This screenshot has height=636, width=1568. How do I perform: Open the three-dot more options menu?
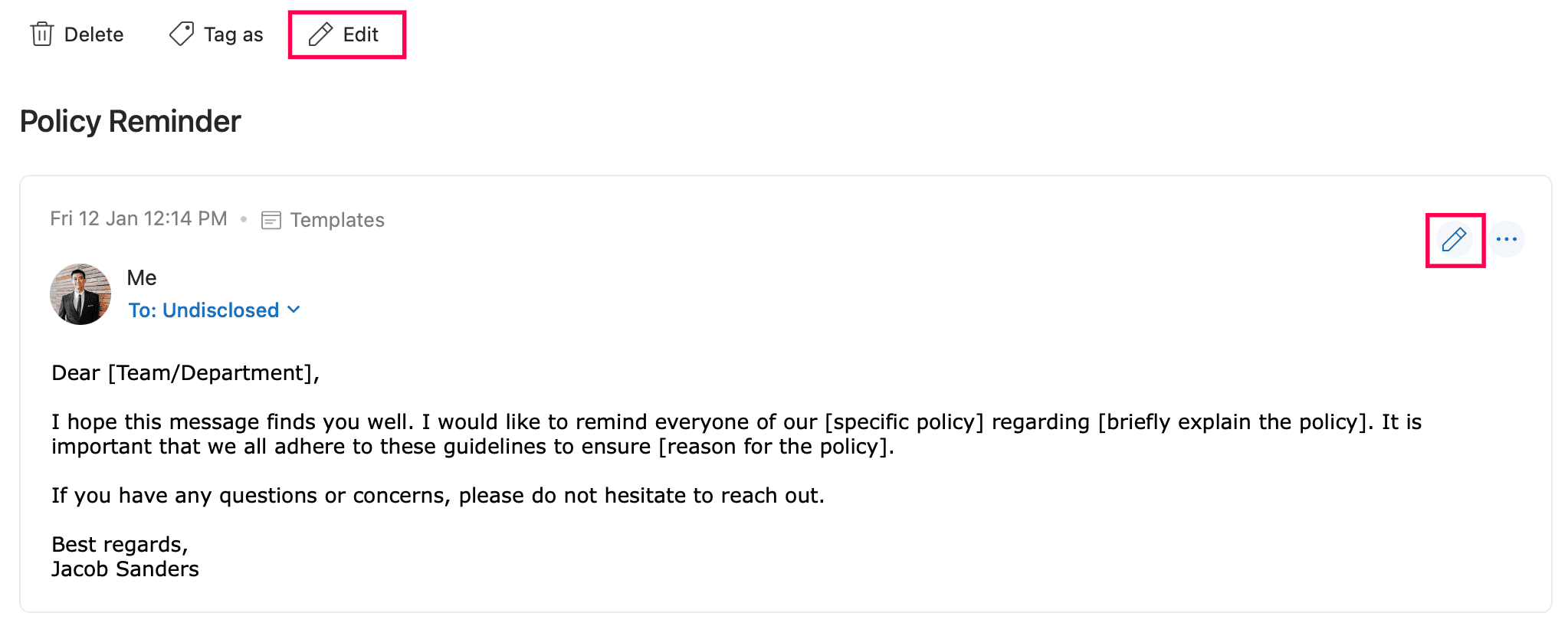1506,240
